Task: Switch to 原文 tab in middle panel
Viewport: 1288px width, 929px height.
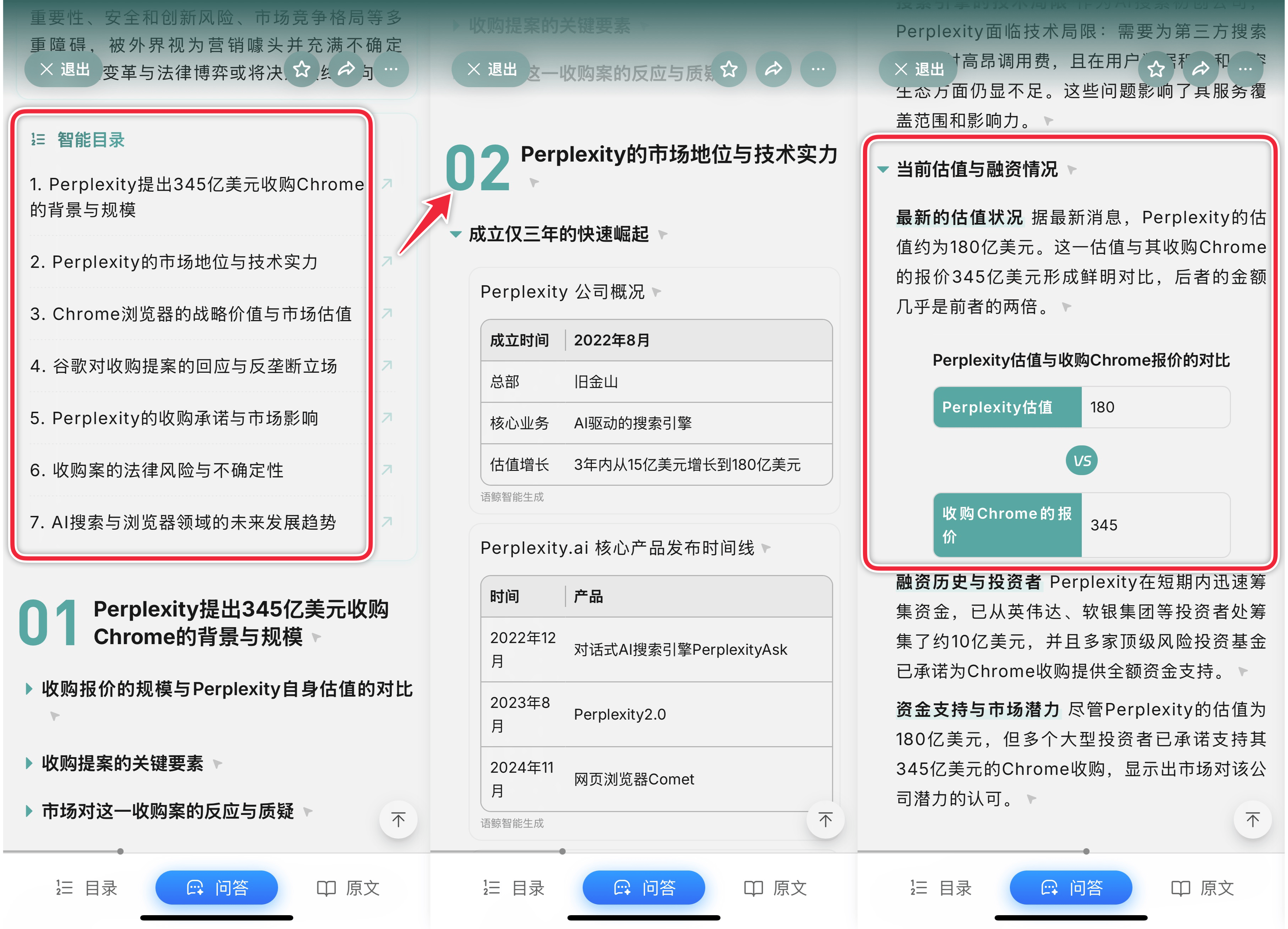Action: (775, 888)
